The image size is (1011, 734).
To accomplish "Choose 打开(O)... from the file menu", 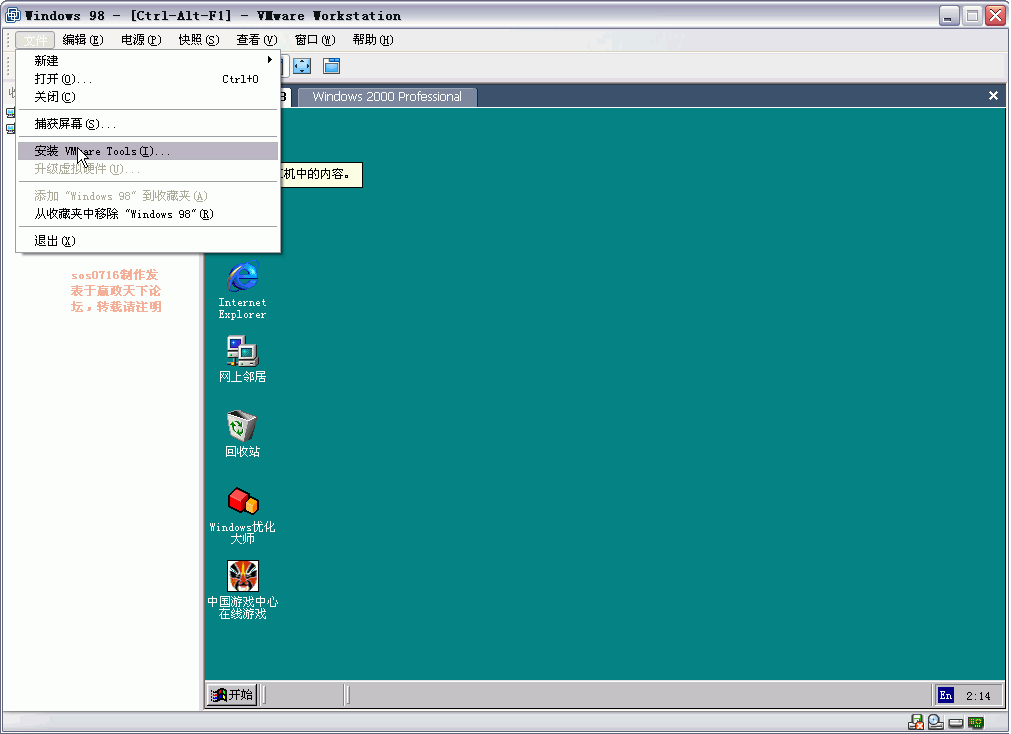I will [x=148, y=79].
